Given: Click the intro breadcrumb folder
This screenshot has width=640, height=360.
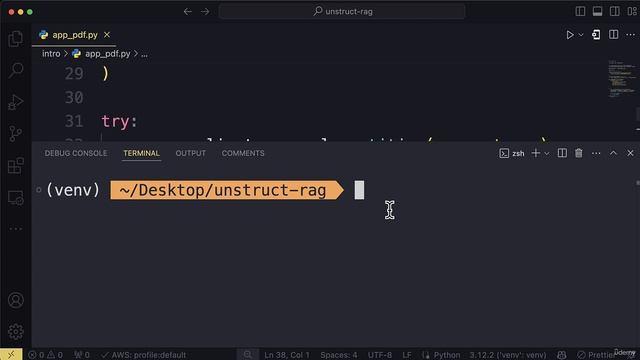Looking at the screenshot, I should 51,53.
